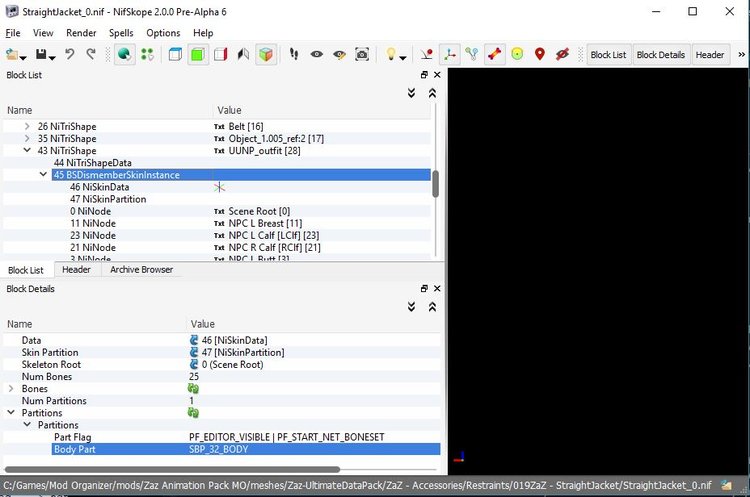The width and height of the screenshot is (750, 497).
Task: Click the red dot axis marker icon
Action: [x=427, y=55]
